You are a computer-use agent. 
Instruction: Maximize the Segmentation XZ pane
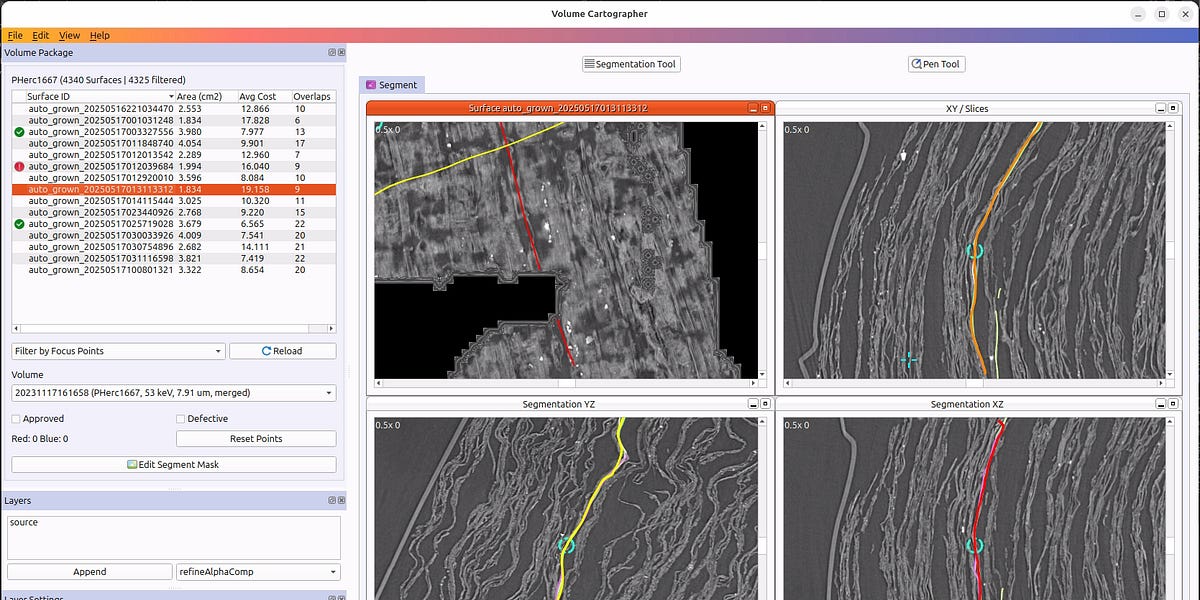(1173, 404)
